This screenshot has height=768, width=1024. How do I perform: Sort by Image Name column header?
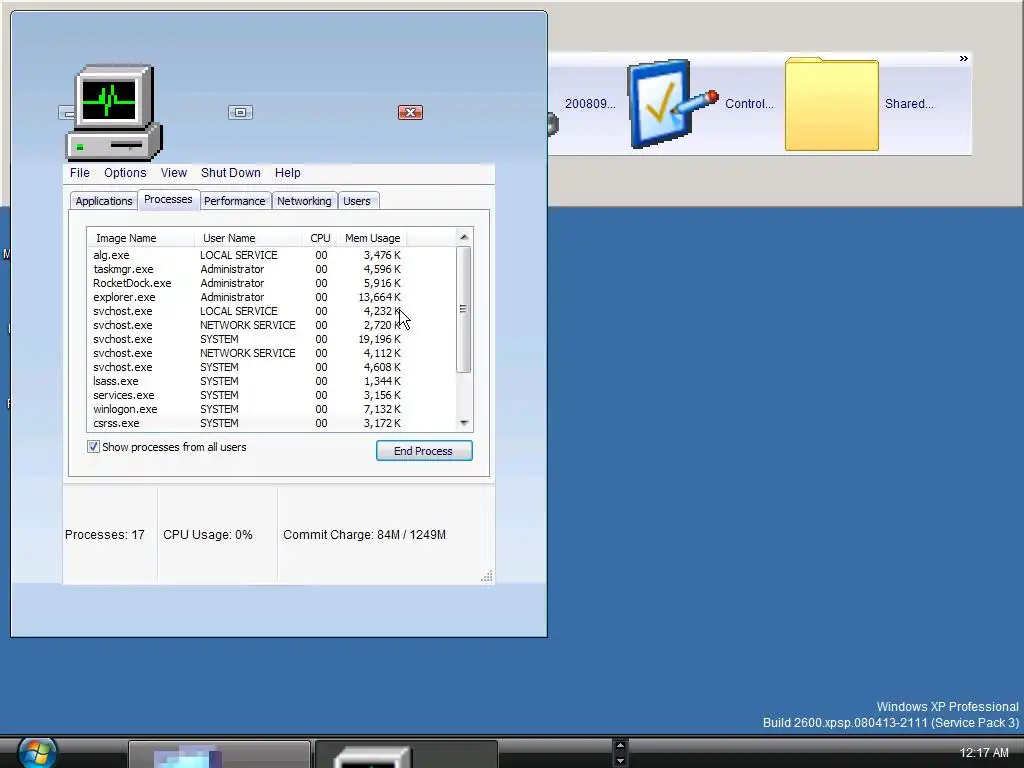coord(140,238)
